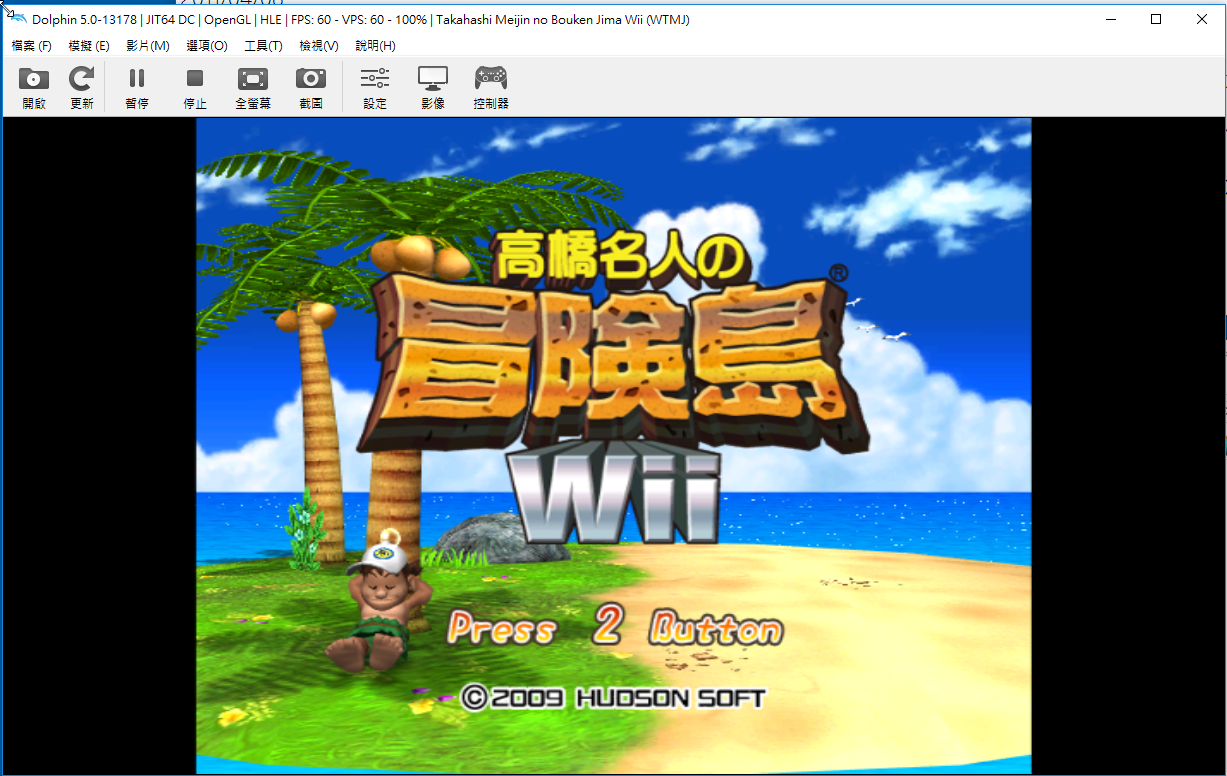The height and width of the screenshot is (776, 1227).
Task: Open the 說明(H) Help menu
Action: coord(376,46)
